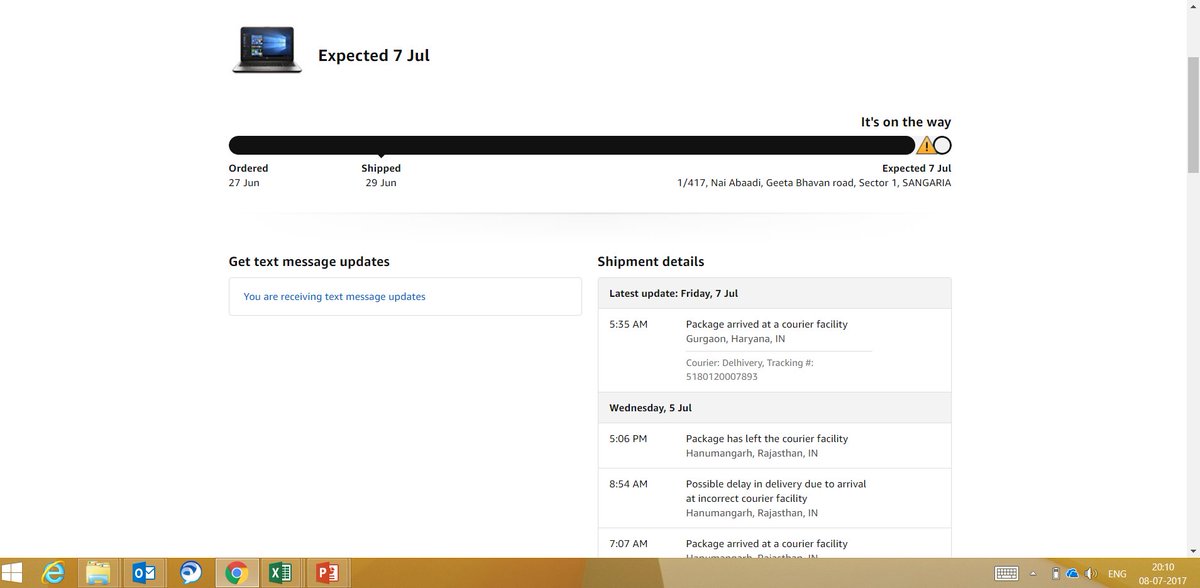Click the OneDrive cloud tray icon
This screenshot has width=1200, height=588.
1073,574
